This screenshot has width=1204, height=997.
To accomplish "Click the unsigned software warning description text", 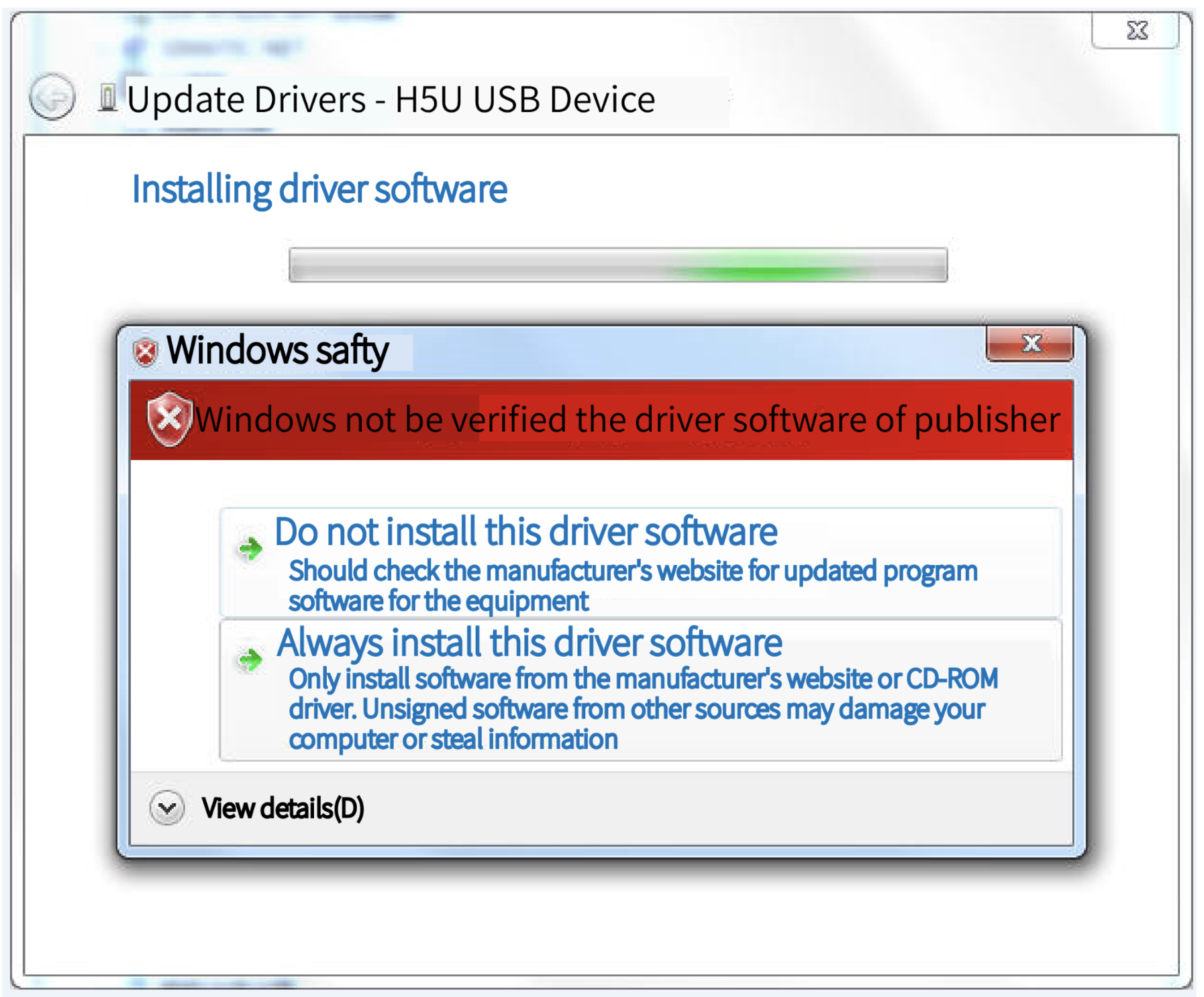I will tap(643, 709).
